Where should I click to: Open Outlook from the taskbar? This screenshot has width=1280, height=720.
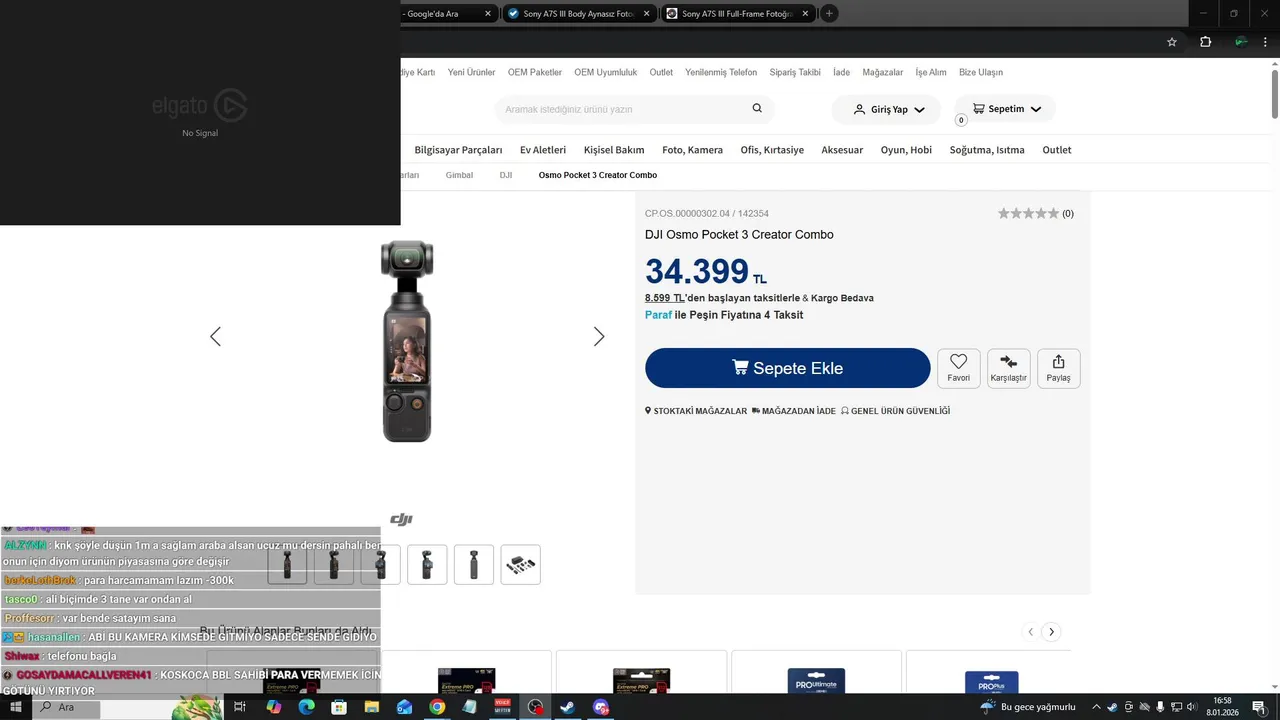pyautogui.click(x=404, y=707)
